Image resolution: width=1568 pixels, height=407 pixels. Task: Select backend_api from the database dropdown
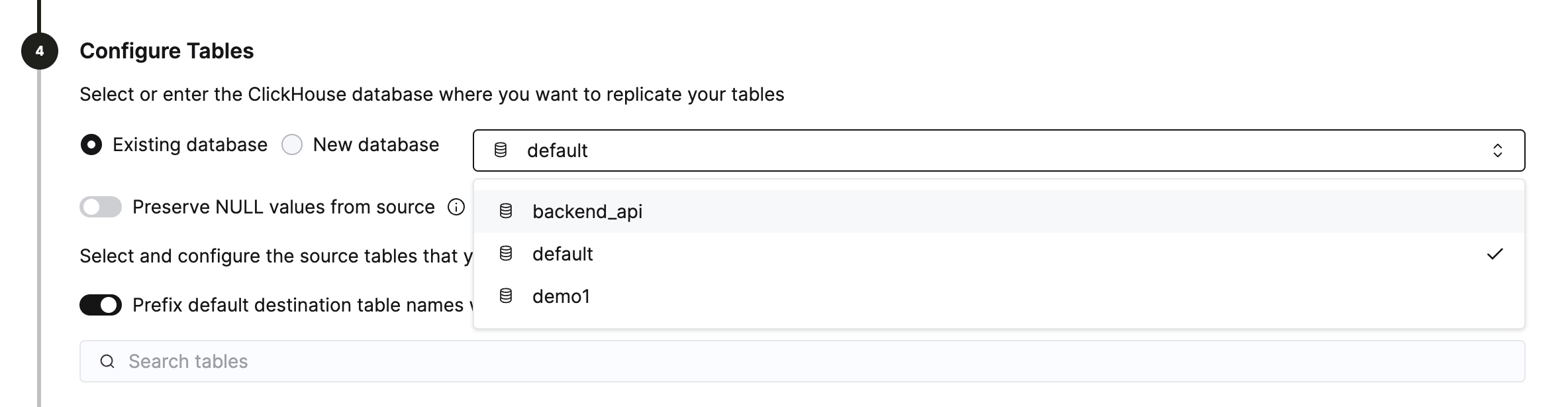pyautogui.click(x=588, y=211)
